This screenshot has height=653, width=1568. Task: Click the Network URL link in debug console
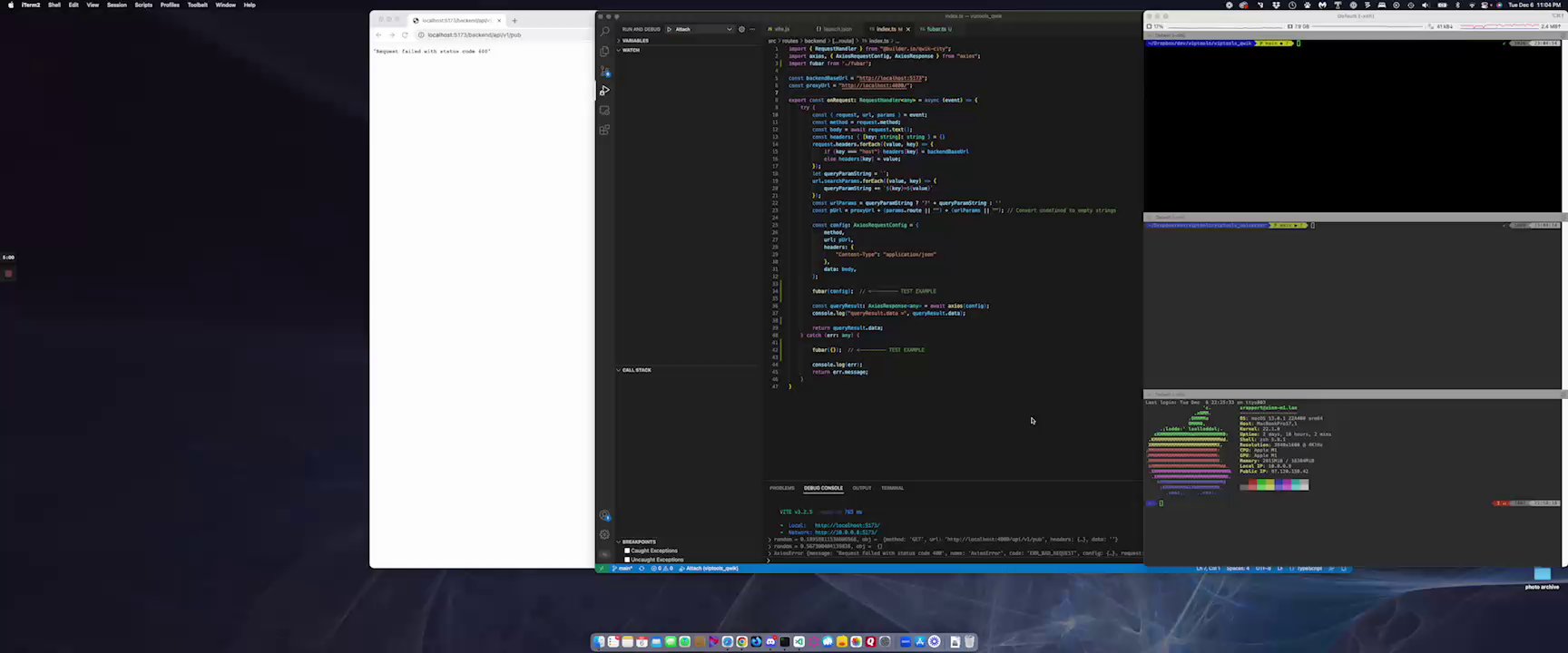[846, 532]
